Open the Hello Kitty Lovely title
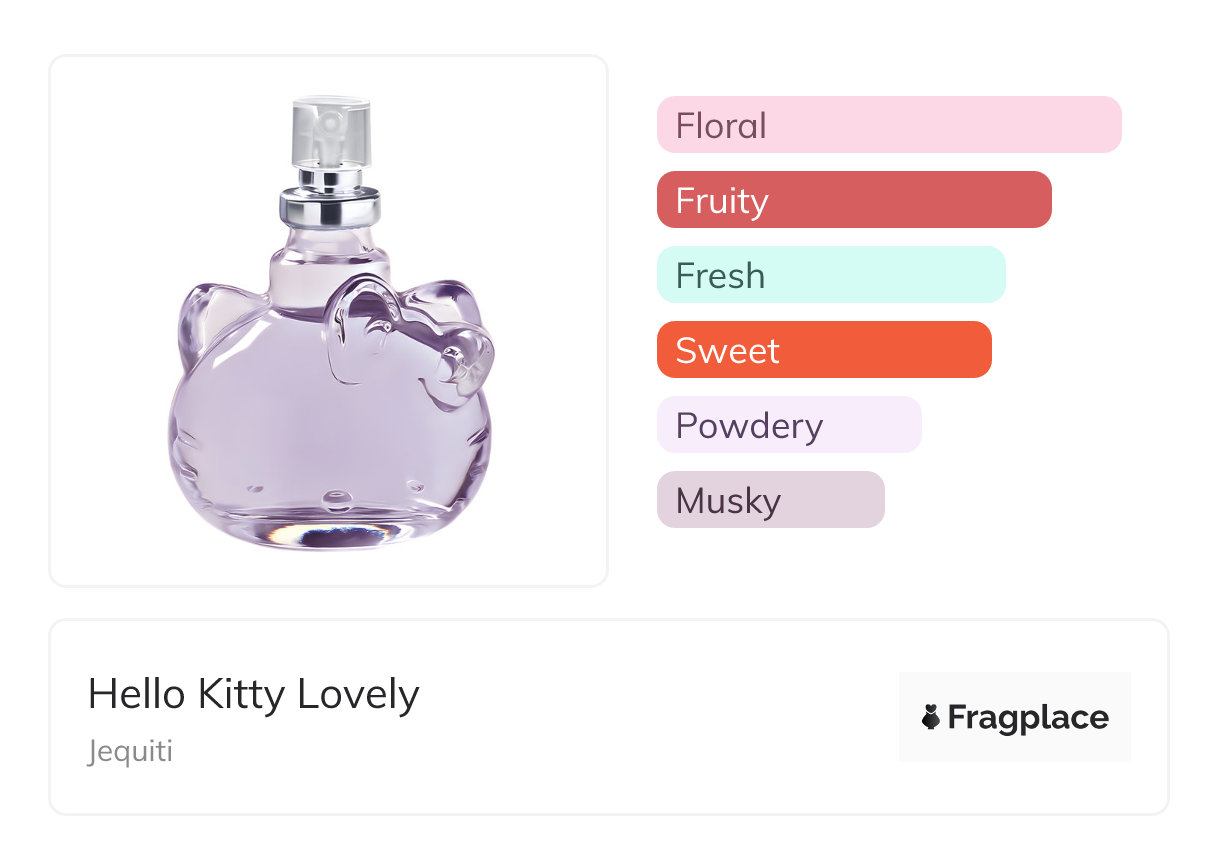This screenshot has width=1218, height=864. point(253,694)
